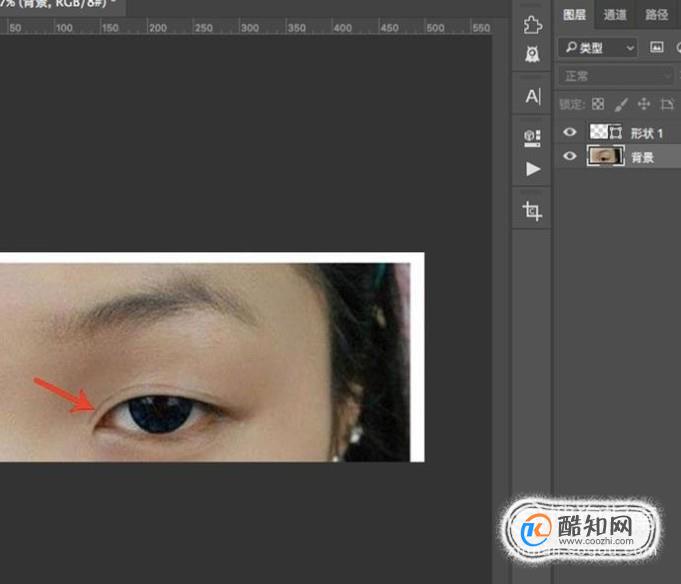Select the 形状 1 layer thumbnail
The width and height of the screenshot is (681, 584).
tap(598, 132)
